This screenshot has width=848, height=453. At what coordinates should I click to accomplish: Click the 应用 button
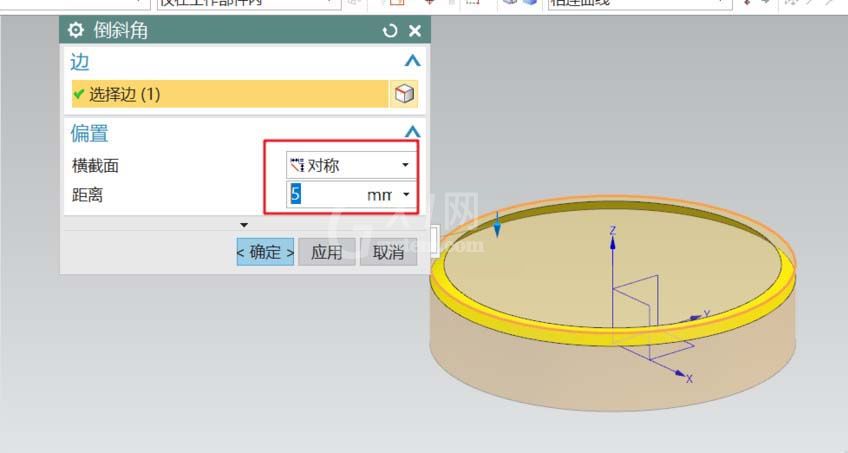327,252
